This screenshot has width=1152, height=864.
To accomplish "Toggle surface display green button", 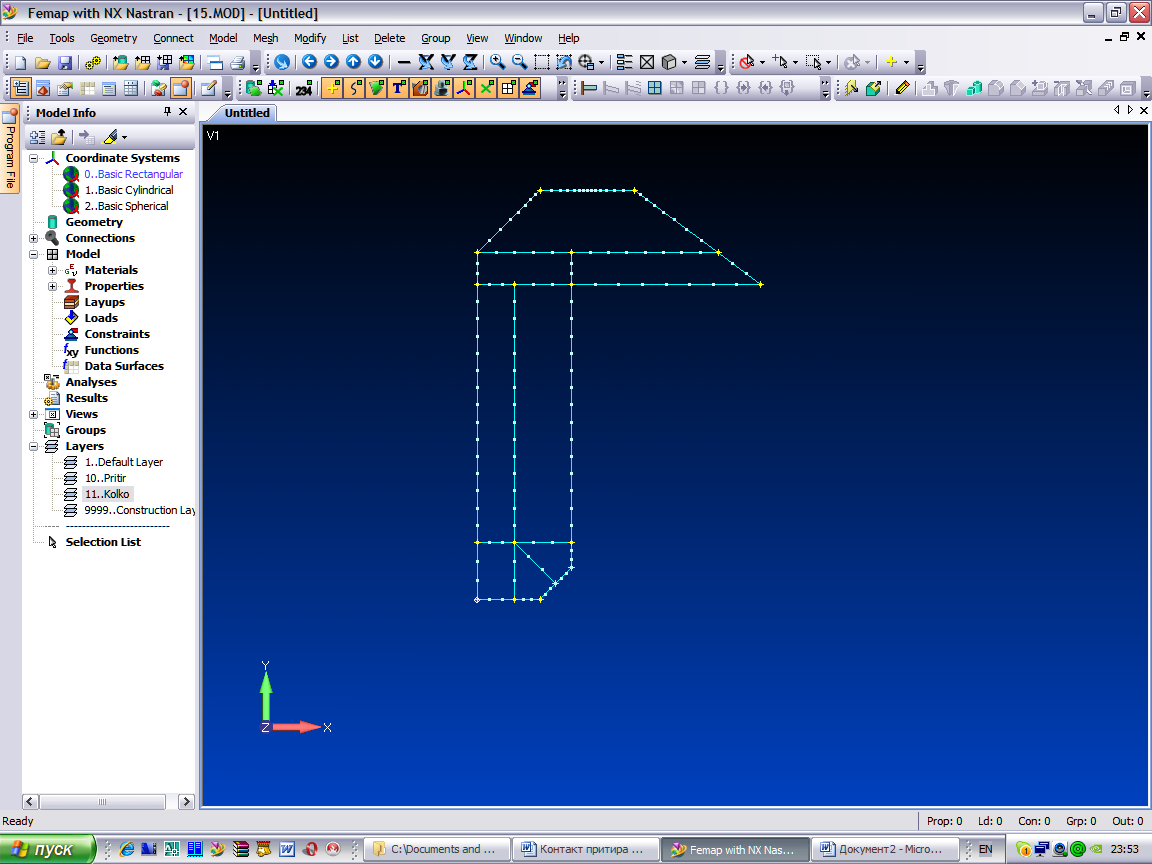I will point(376,89).
